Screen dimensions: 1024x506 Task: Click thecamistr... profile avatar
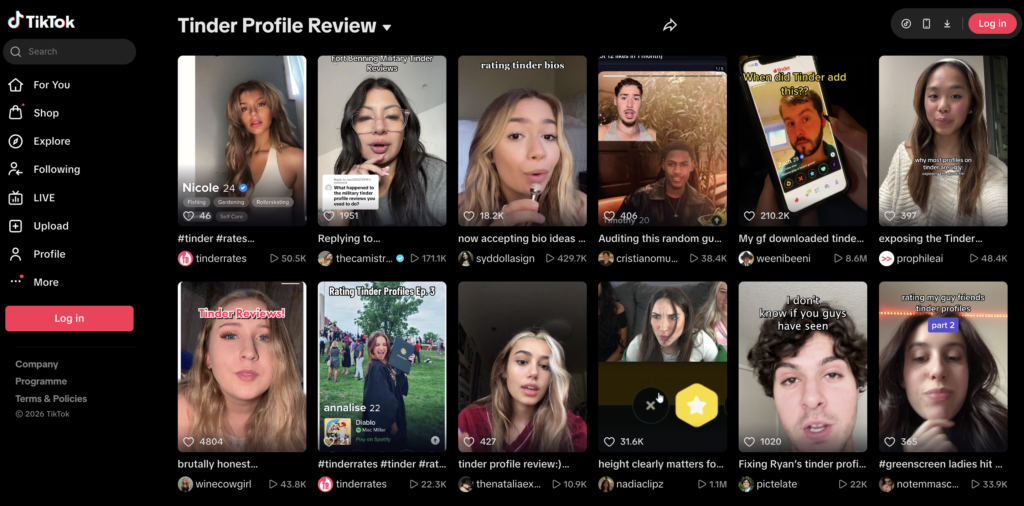(325, 258)
